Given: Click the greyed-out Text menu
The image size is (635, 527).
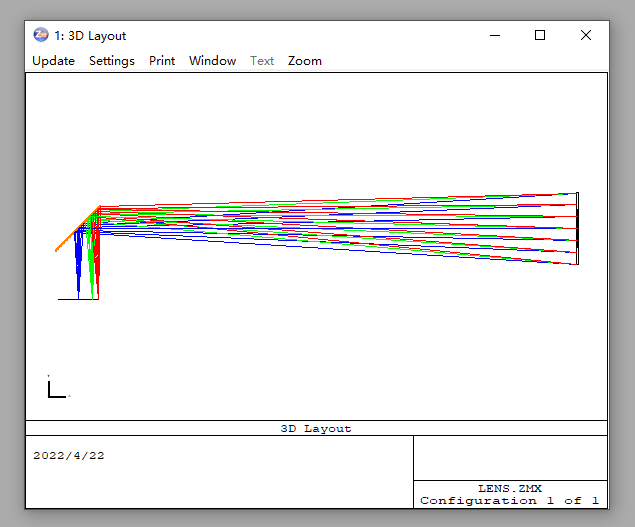Looking at the screenshot, I should click(262, 61).
